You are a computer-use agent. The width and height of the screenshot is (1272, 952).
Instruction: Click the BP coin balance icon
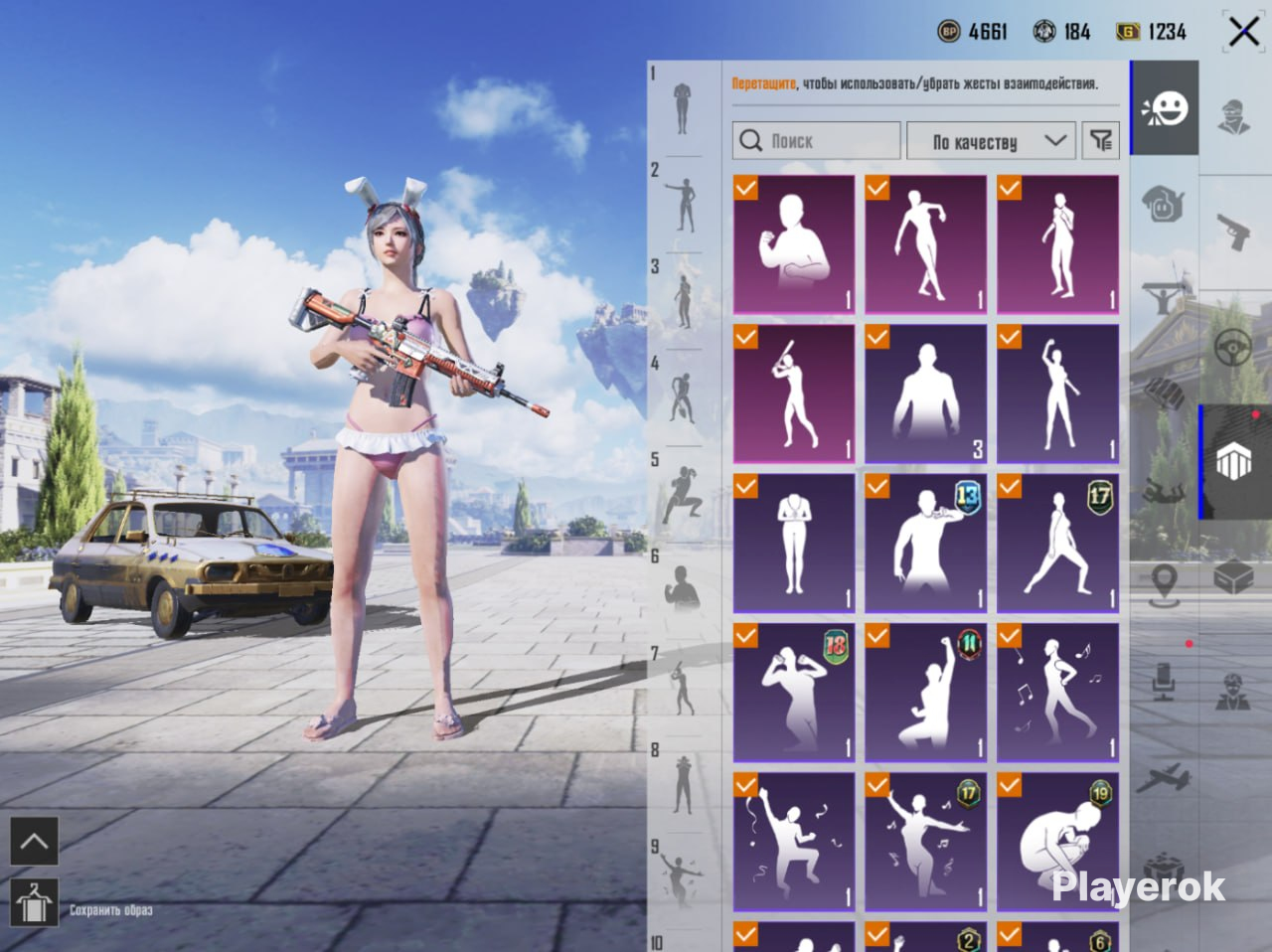click(x=949, y=32)
